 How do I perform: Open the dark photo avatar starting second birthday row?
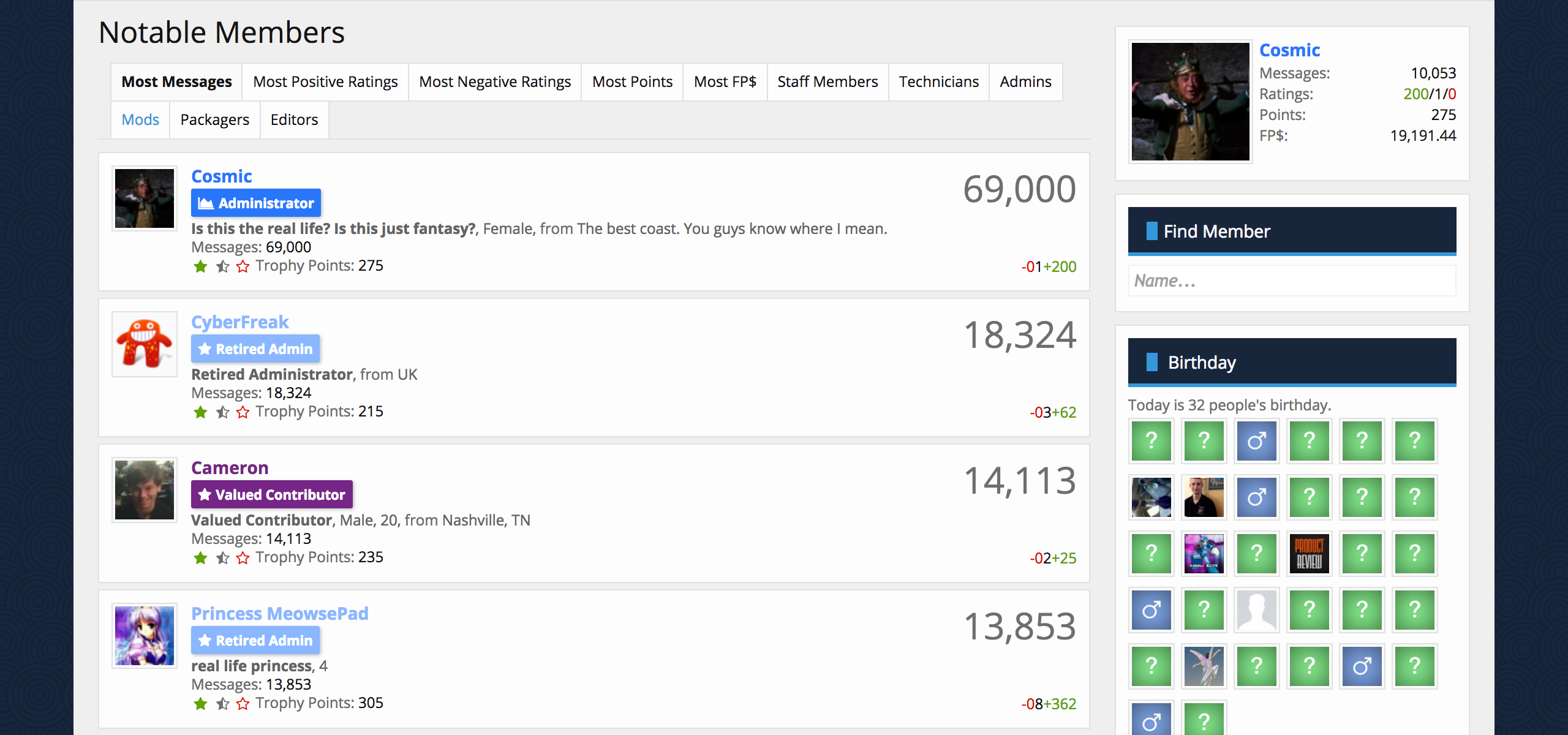[1151, 497]
